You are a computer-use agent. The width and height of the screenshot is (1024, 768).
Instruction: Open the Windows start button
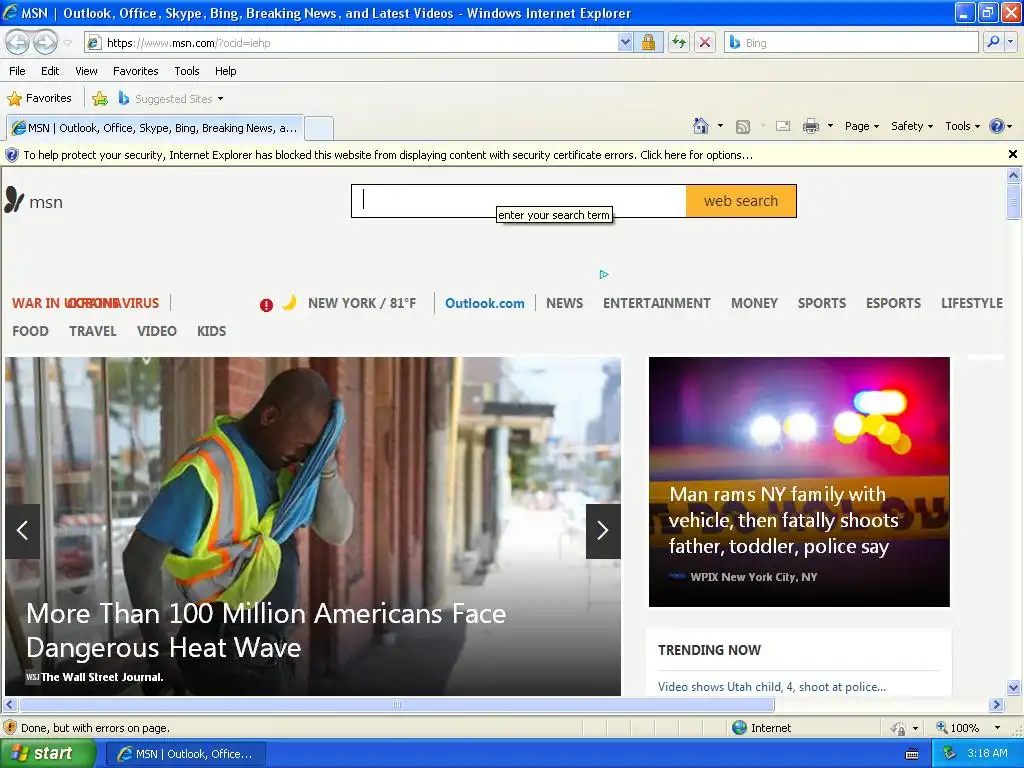click(48, 753)
